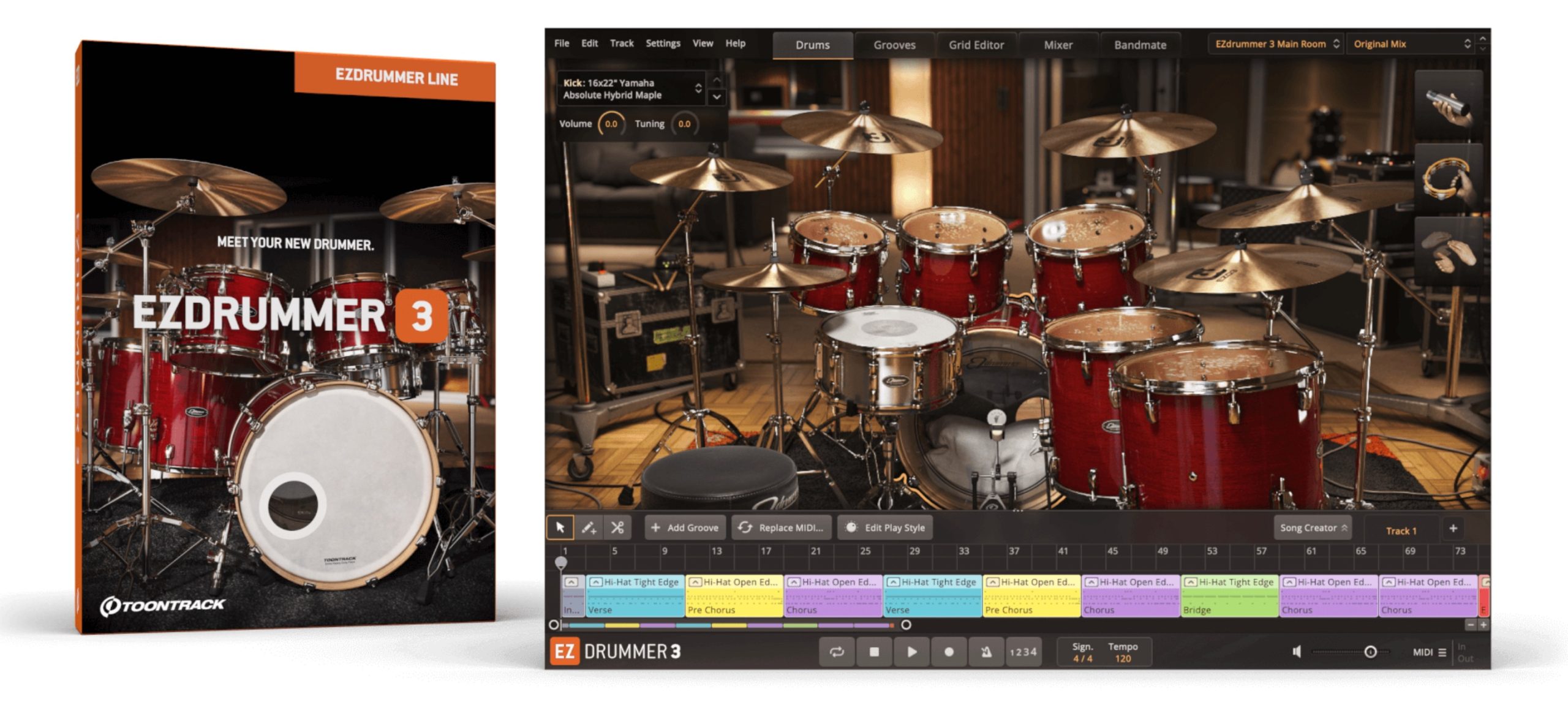The image size is (1568, 702).
Task: Click bar 37 on timeline ruler
Action: coord(1014,551)
